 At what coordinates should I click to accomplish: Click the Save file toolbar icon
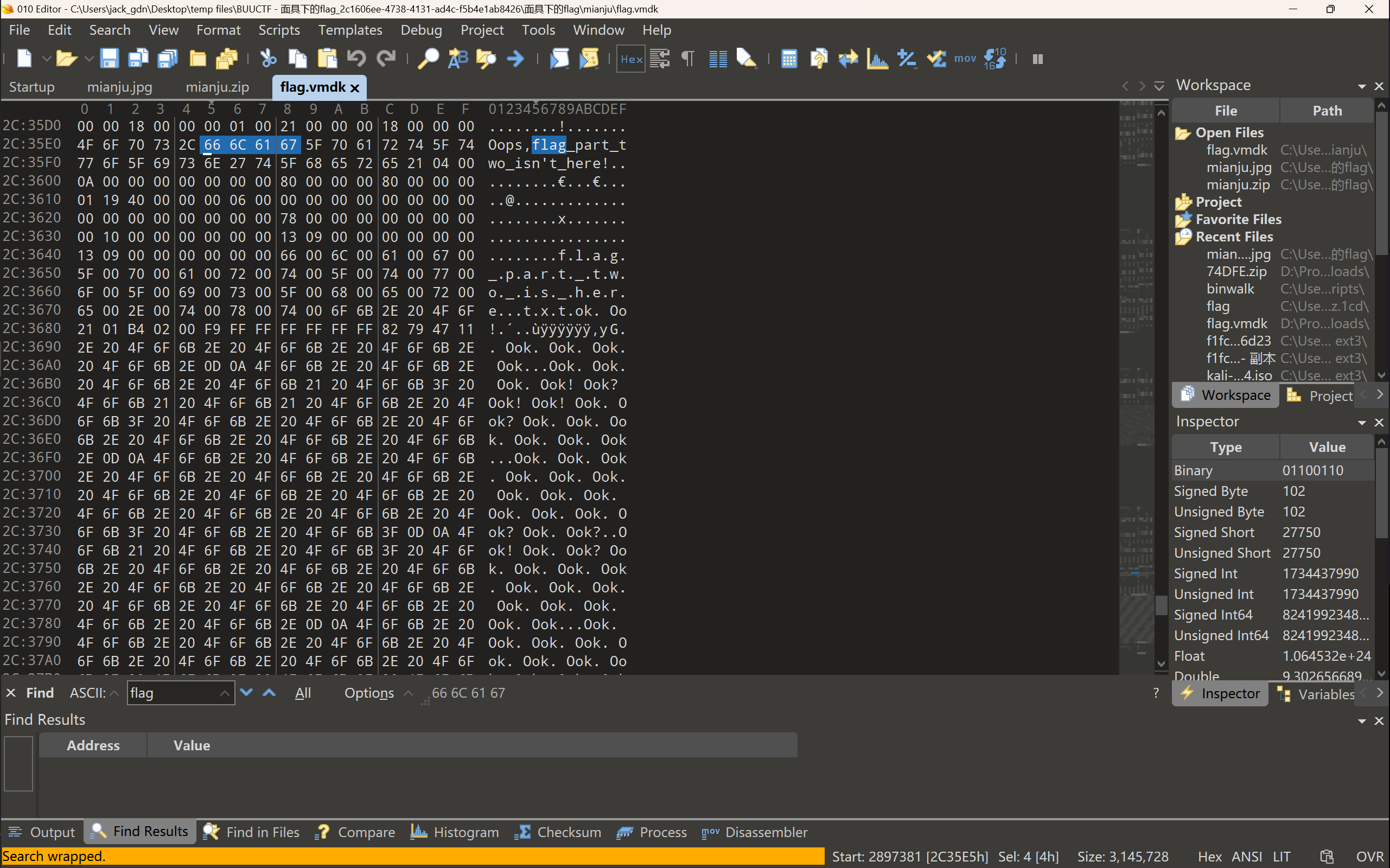tap(109, 59)
